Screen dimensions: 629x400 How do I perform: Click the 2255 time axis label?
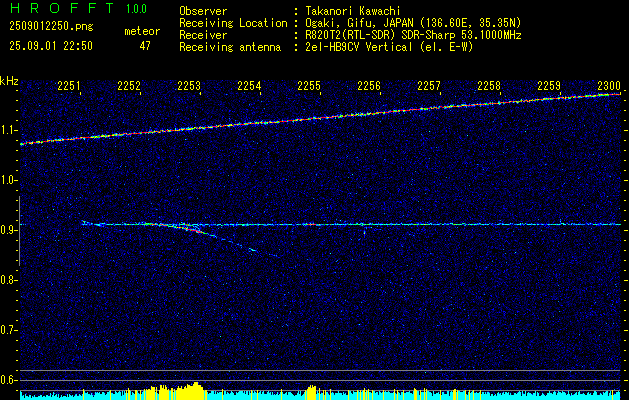pyautogui.click(x=309, y=85)
